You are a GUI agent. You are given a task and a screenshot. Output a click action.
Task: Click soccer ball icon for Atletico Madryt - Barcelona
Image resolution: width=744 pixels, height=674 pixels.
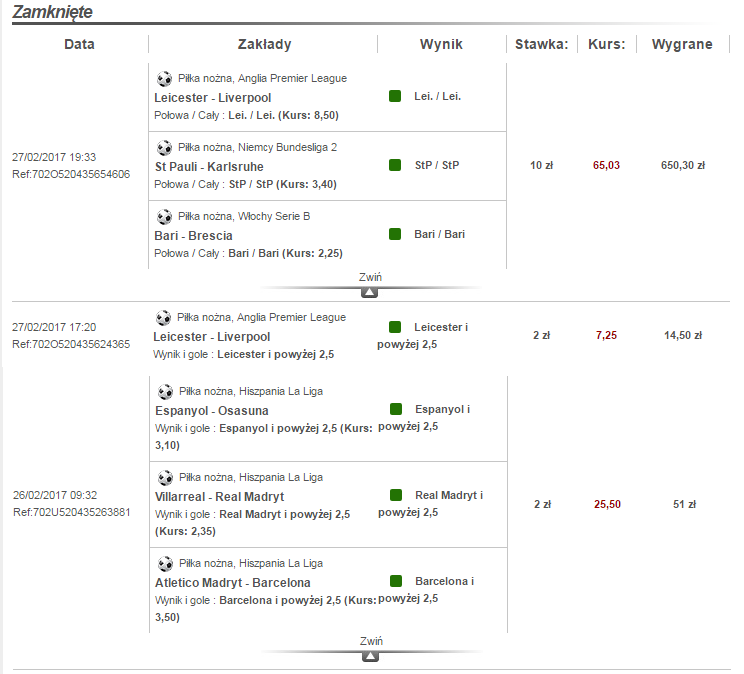pyautogui.click(x=165, y=563)
